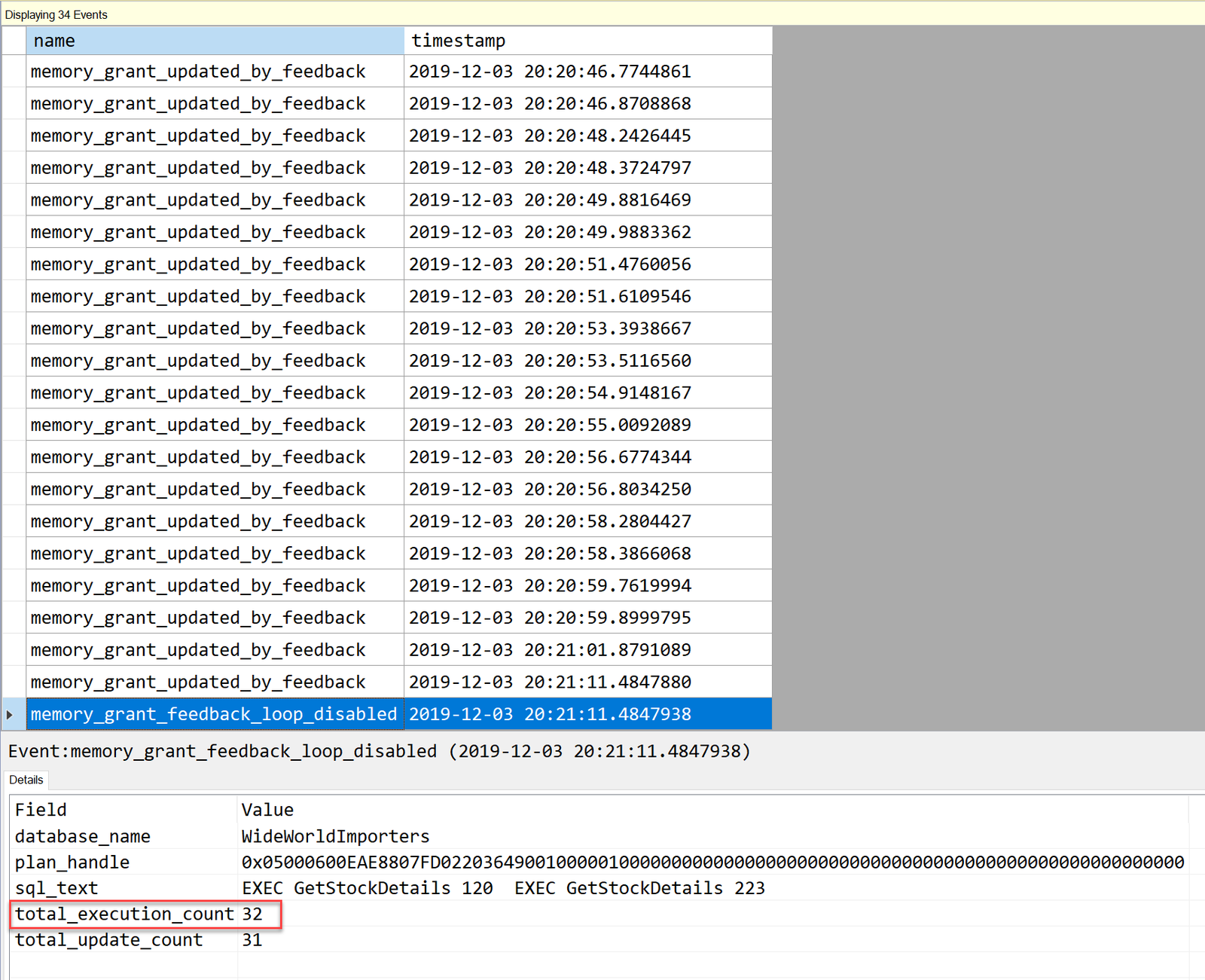Select event row timestamped 20:20:46.8708868
1205x980 pixels.
(x=387, y=103)
